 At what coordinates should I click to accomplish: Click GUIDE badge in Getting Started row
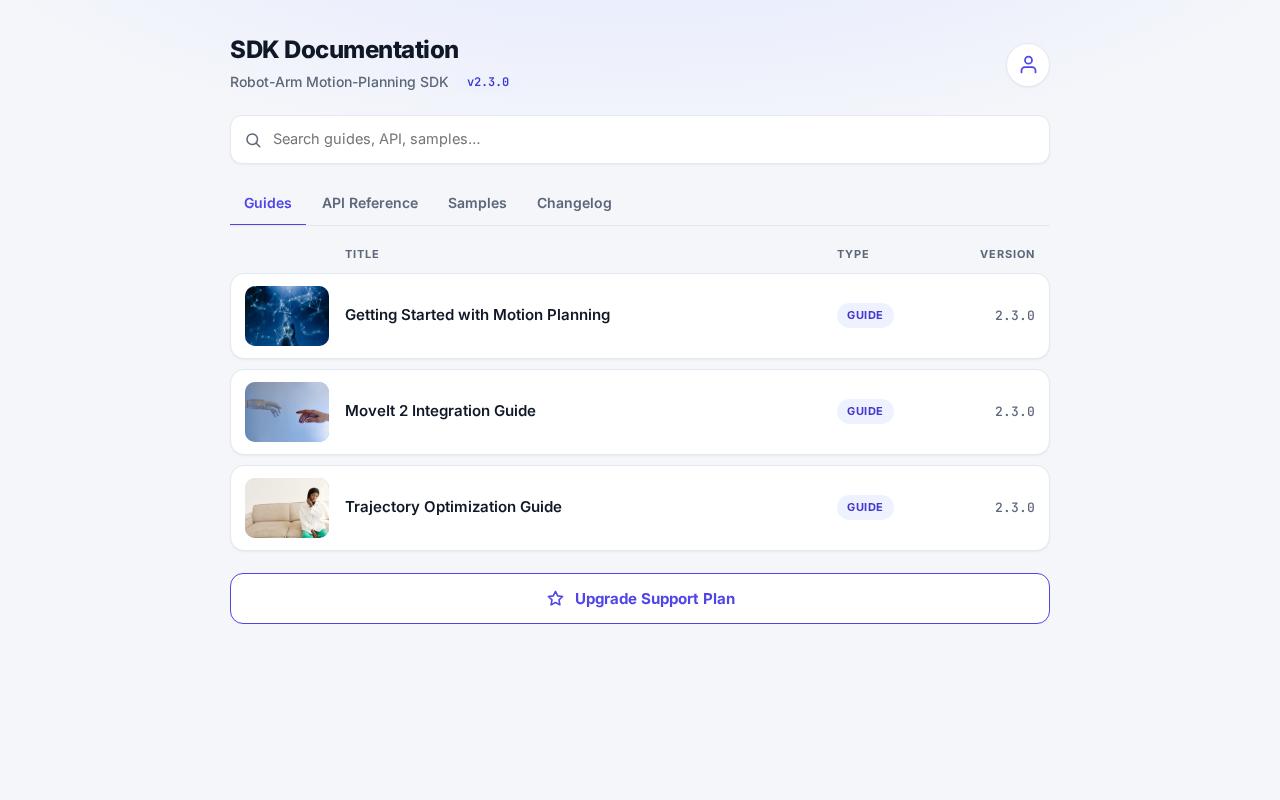click(865, 315)
